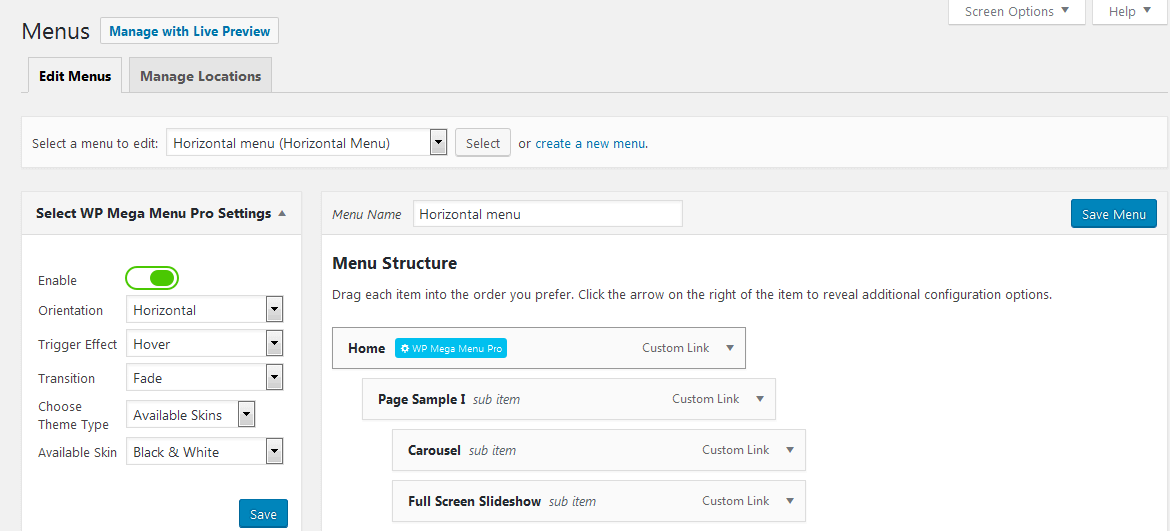Open the Trigger Effect dropdown
The image size is (1170, 531).
[x=204, y=344]
